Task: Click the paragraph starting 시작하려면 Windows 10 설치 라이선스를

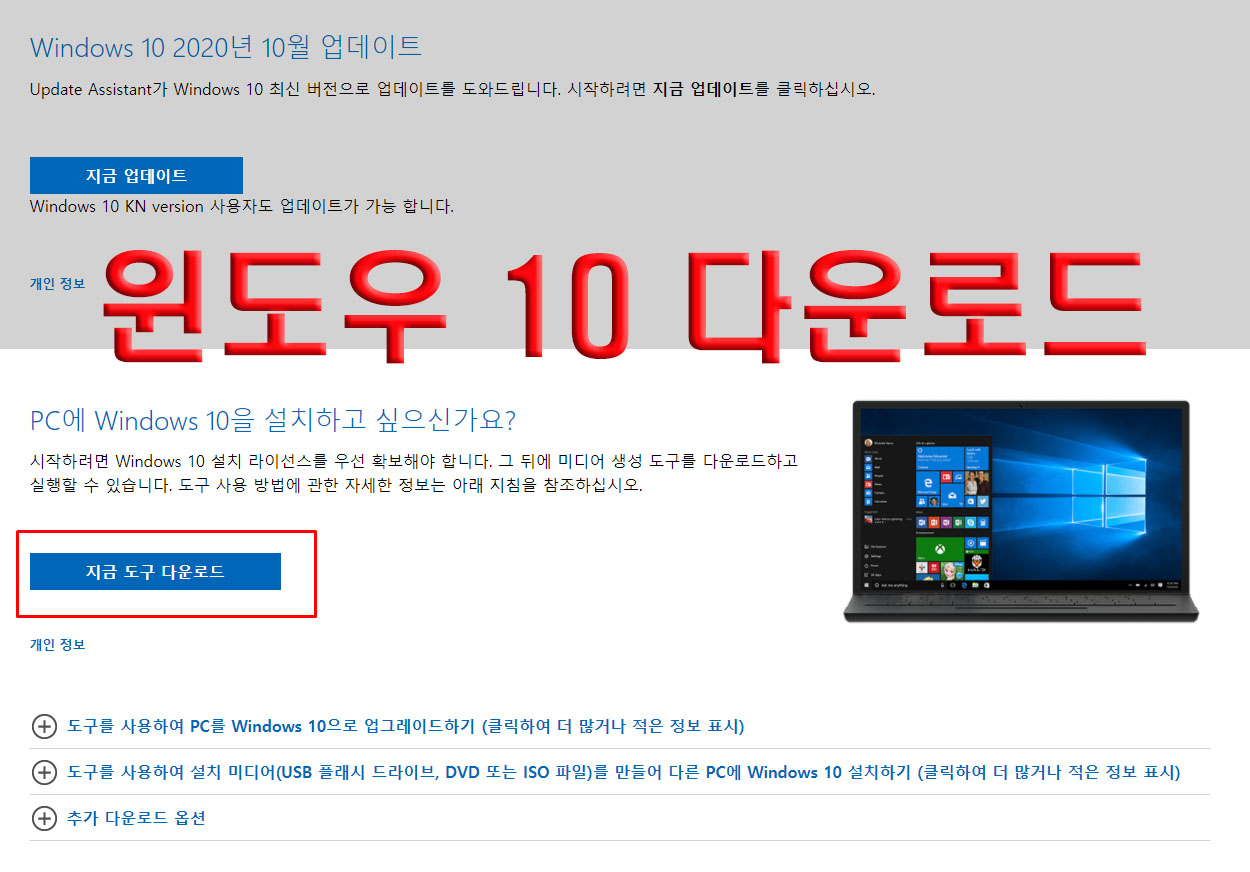Action: tap(414, 473)
